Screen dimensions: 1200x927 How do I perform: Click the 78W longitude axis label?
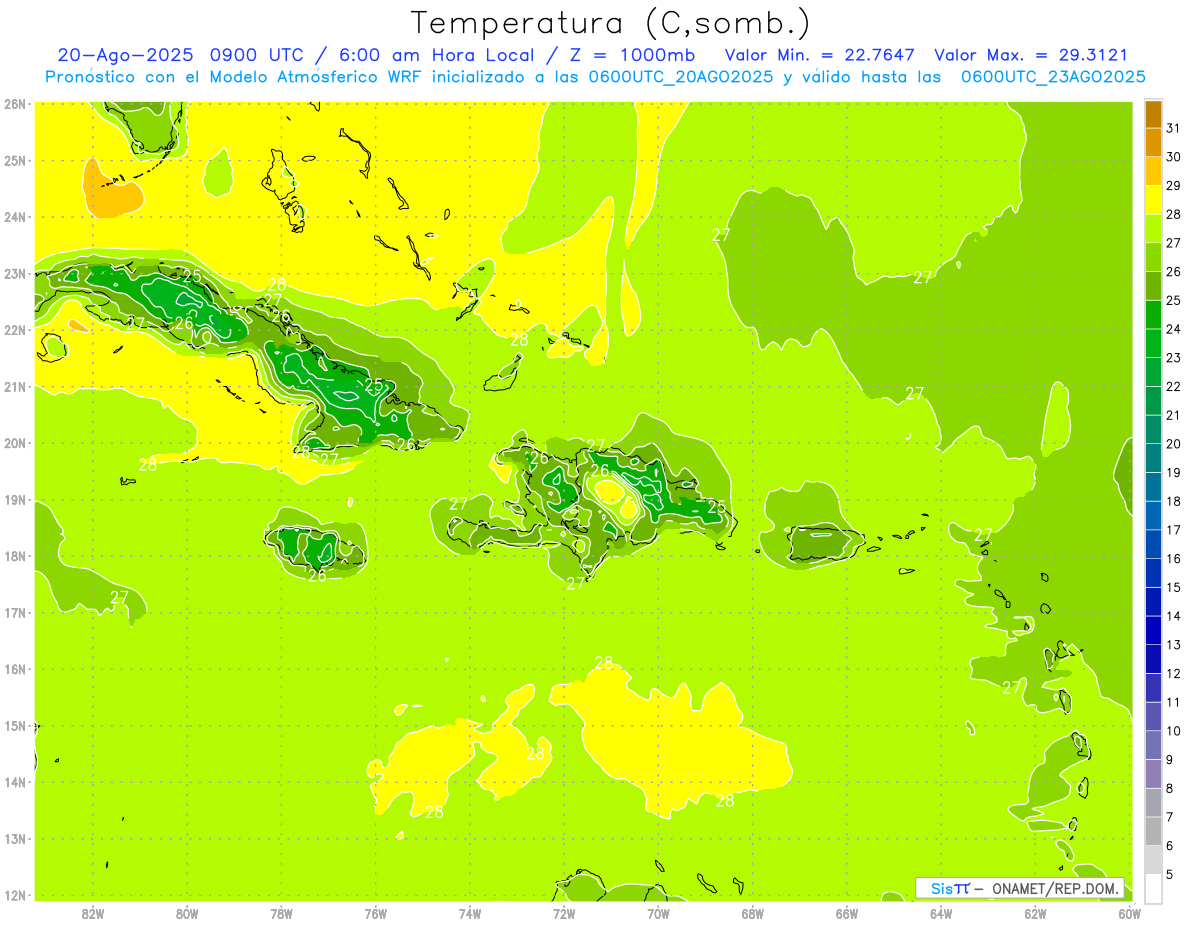pos(281,913)
